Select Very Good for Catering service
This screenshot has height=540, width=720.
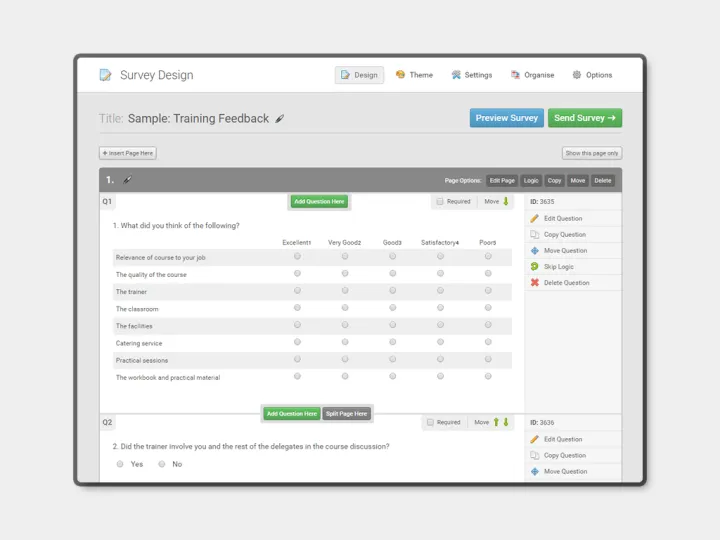click(345, 342)
